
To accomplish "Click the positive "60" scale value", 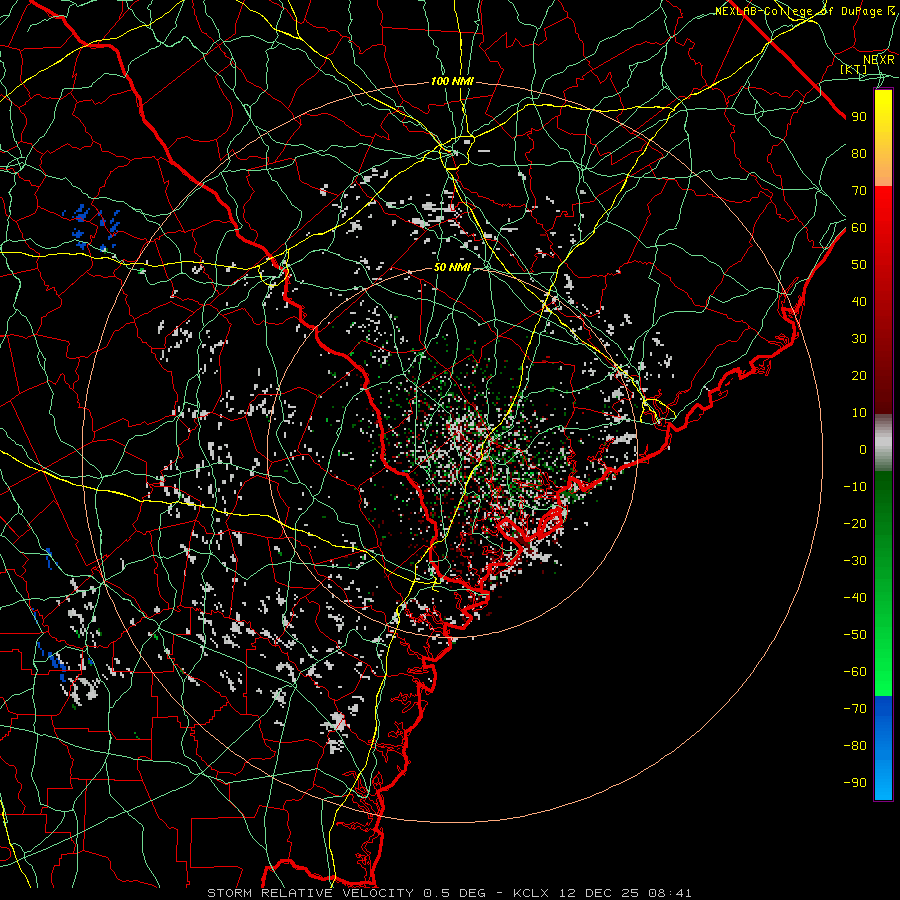I will point(859,228).
